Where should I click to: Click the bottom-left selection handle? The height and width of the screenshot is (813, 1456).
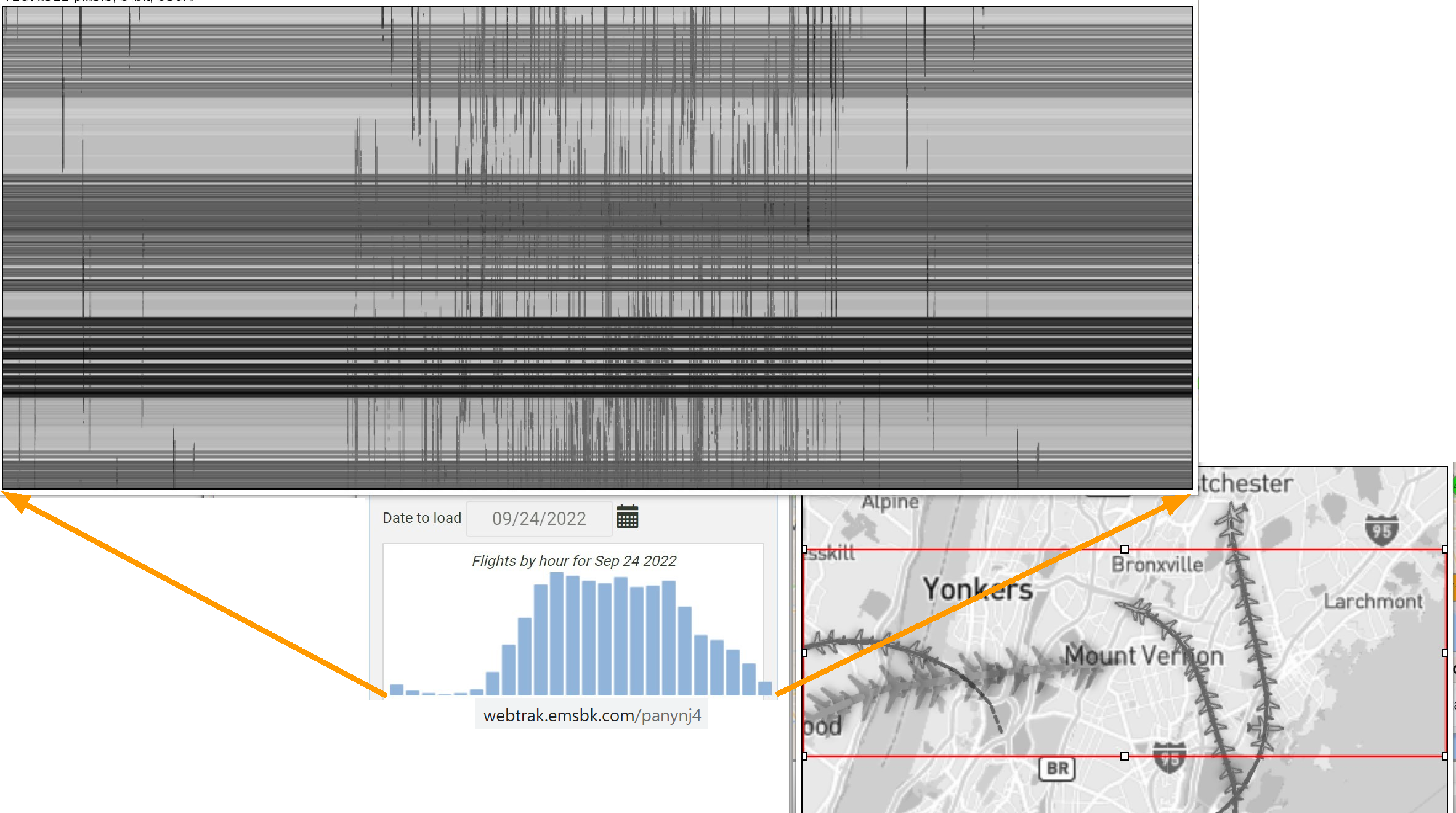804,756
